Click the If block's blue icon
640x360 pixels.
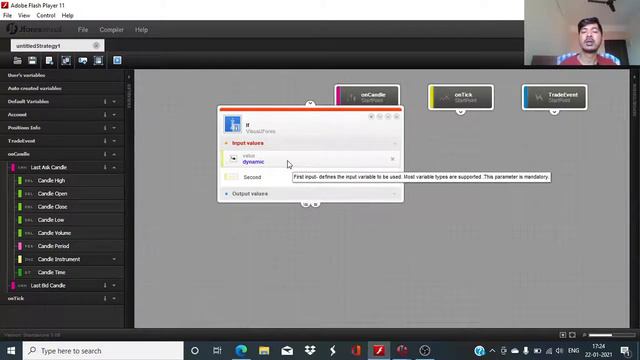(x=233, y=124)
